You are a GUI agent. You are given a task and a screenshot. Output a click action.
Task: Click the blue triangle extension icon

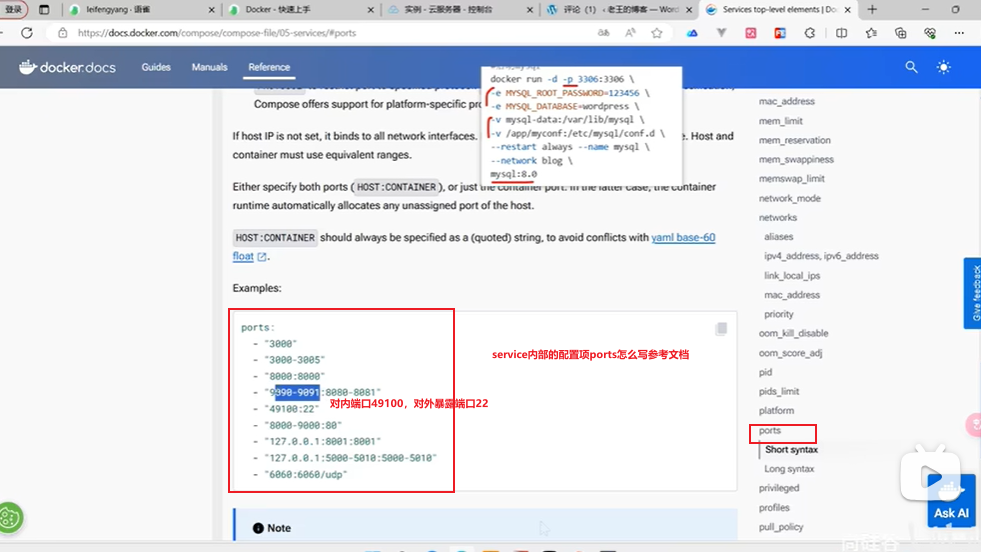(692, 33)
